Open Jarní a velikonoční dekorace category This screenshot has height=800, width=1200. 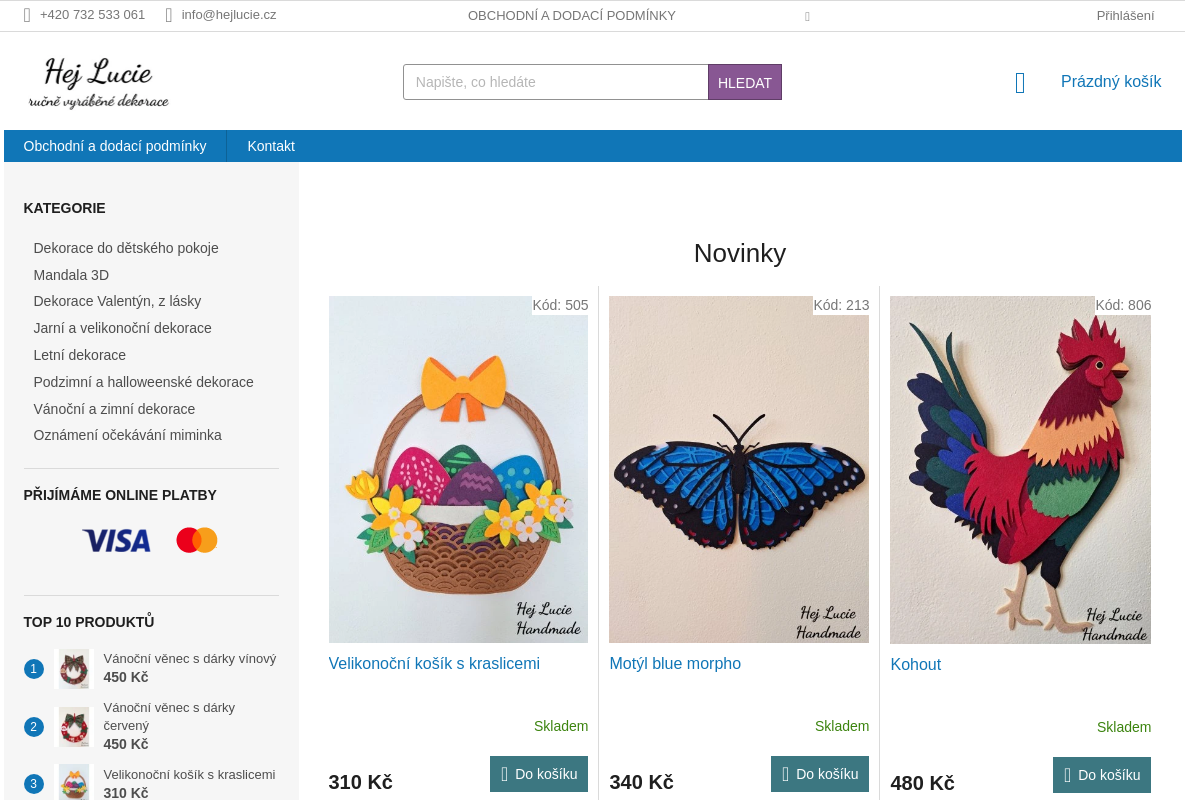[122, 328]
